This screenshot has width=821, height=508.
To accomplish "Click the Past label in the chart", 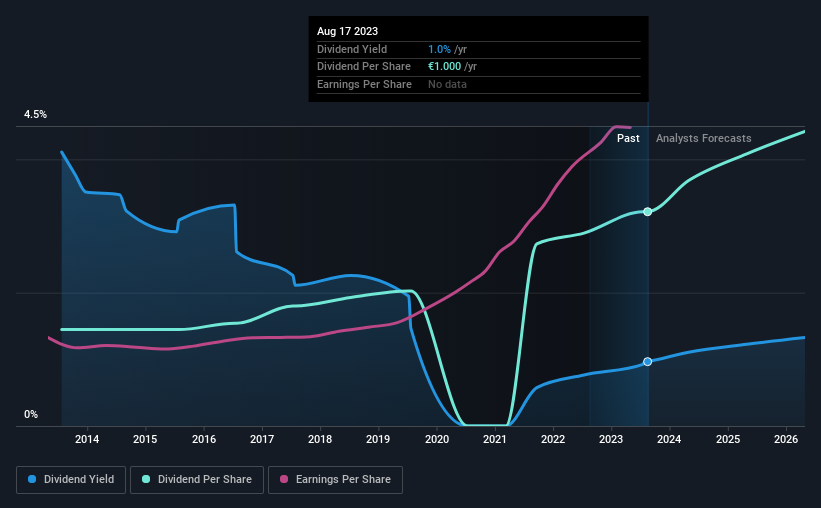I will pyautogui.click(x=628, y=138).
